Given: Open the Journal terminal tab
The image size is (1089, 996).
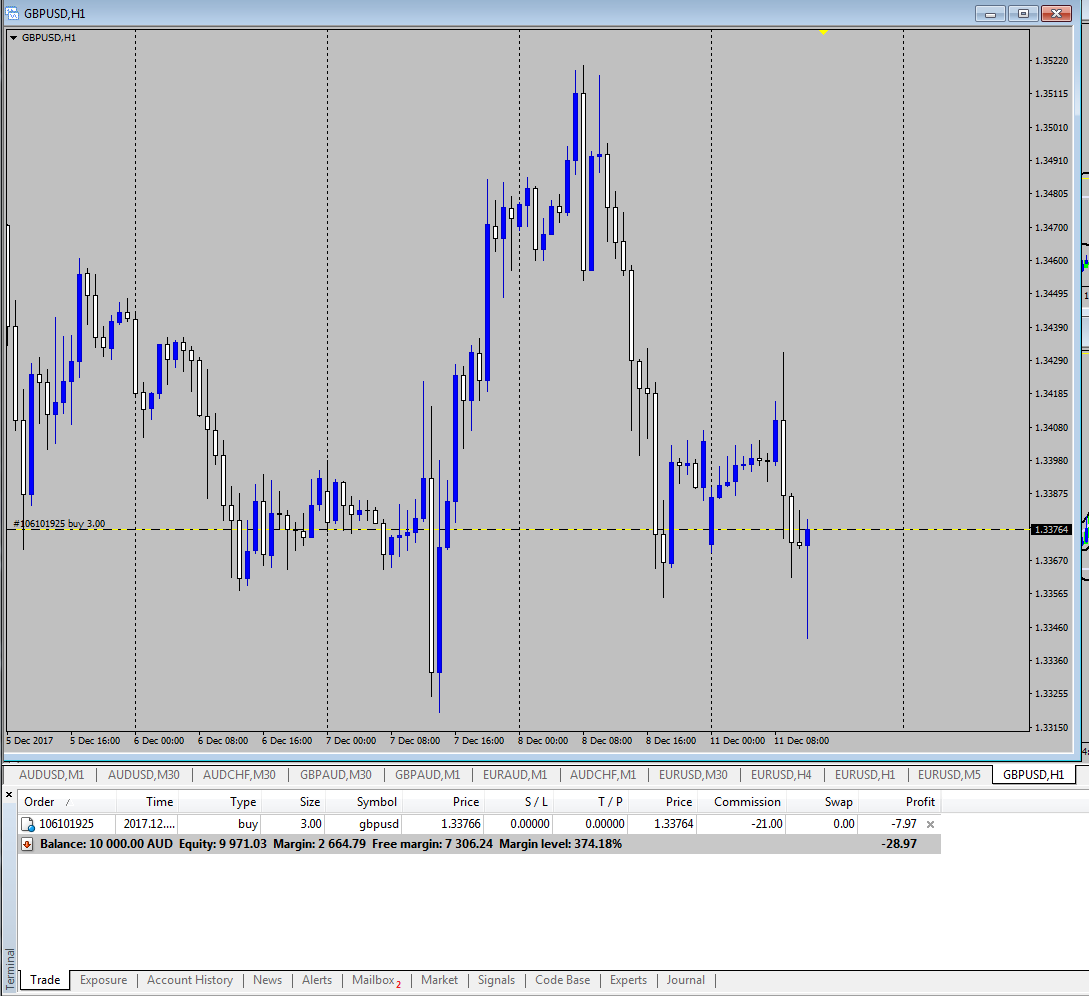Looking at the screenshot, I should (x=685, y=980).
